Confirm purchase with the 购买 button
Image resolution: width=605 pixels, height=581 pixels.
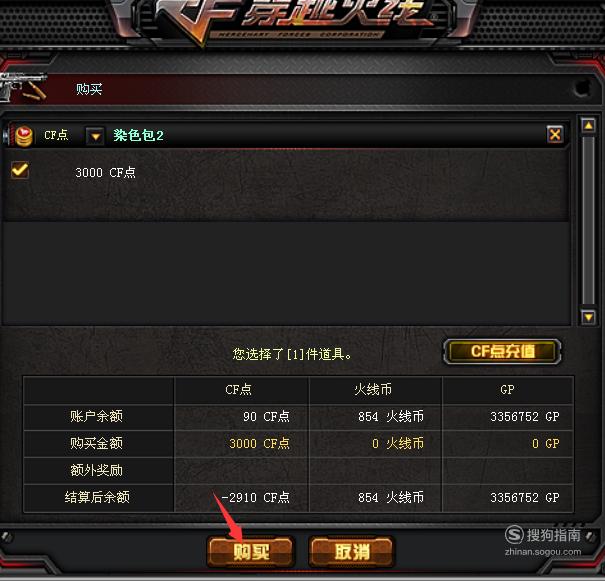pos(251,552)
